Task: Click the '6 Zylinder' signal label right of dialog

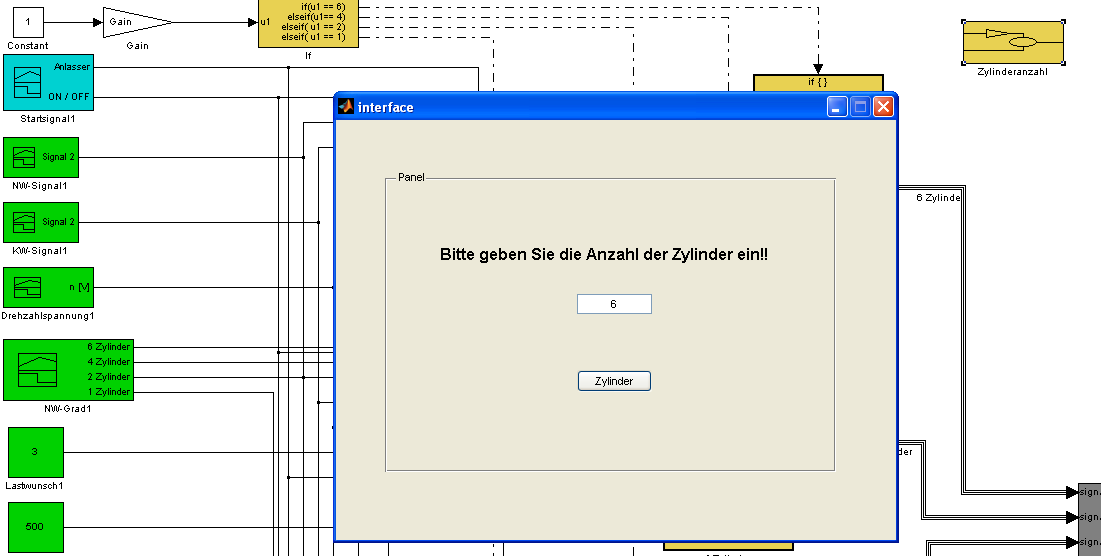Action: pyautogui.click(x=938, y=198)
